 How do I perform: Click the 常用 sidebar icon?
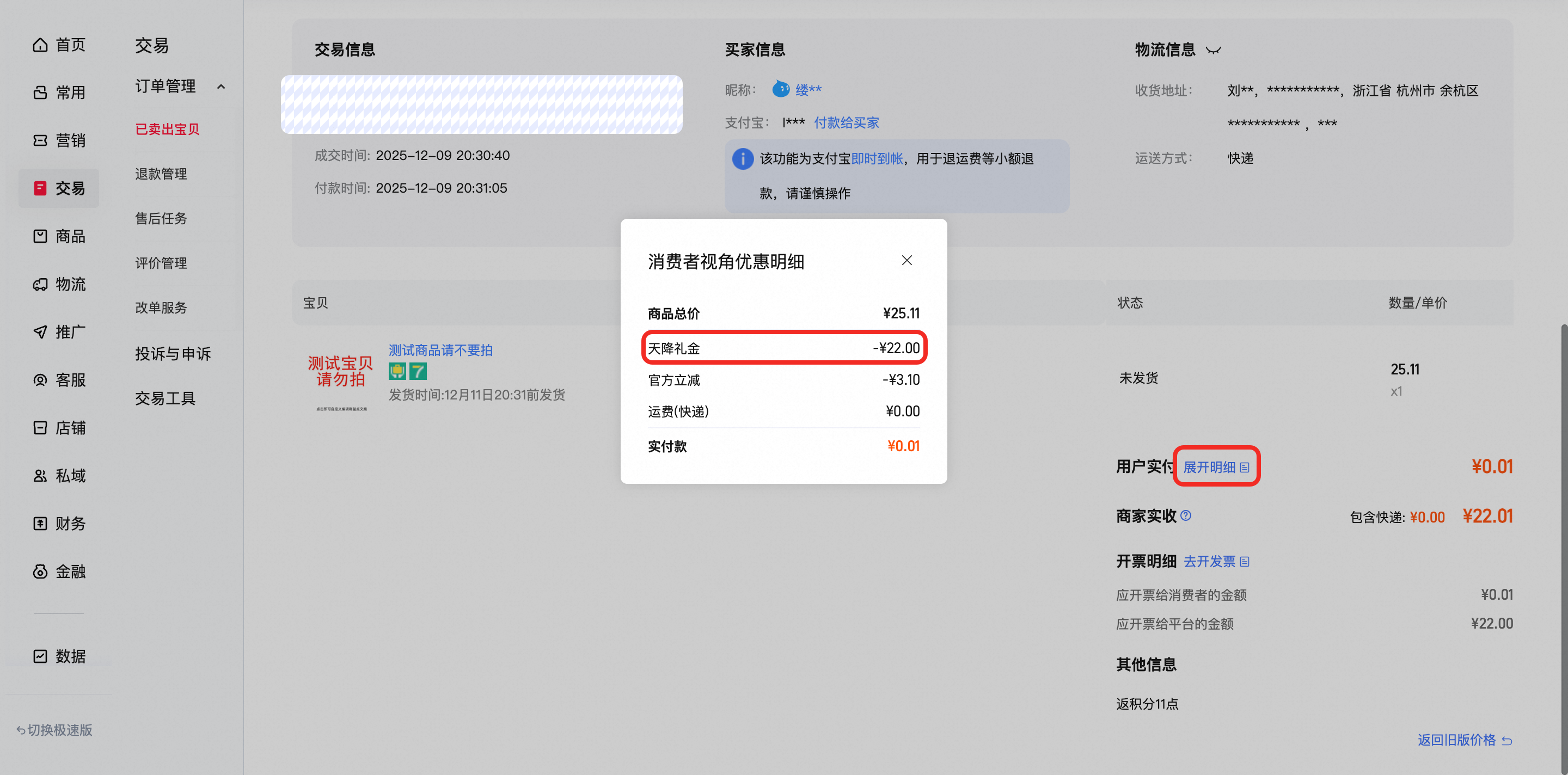point(40,93)
